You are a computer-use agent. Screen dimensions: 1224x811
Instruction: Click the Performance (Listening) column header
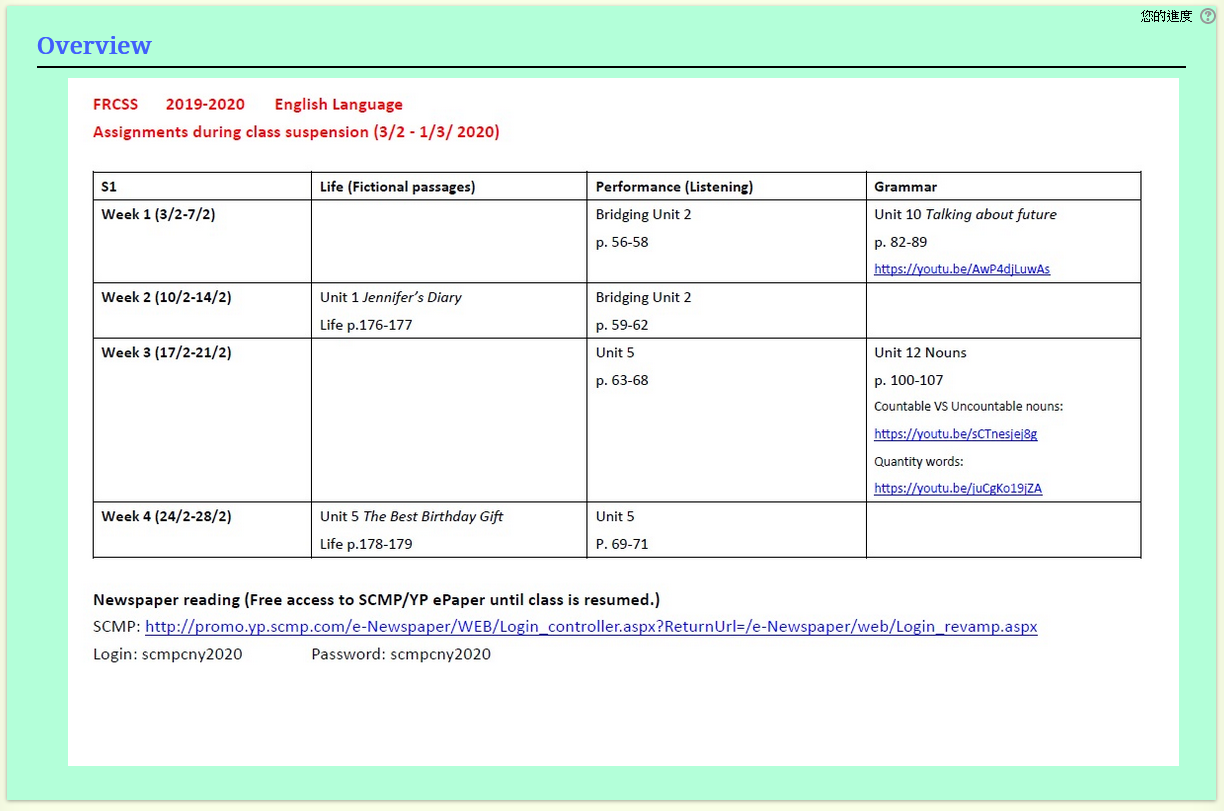coord(674,187)
